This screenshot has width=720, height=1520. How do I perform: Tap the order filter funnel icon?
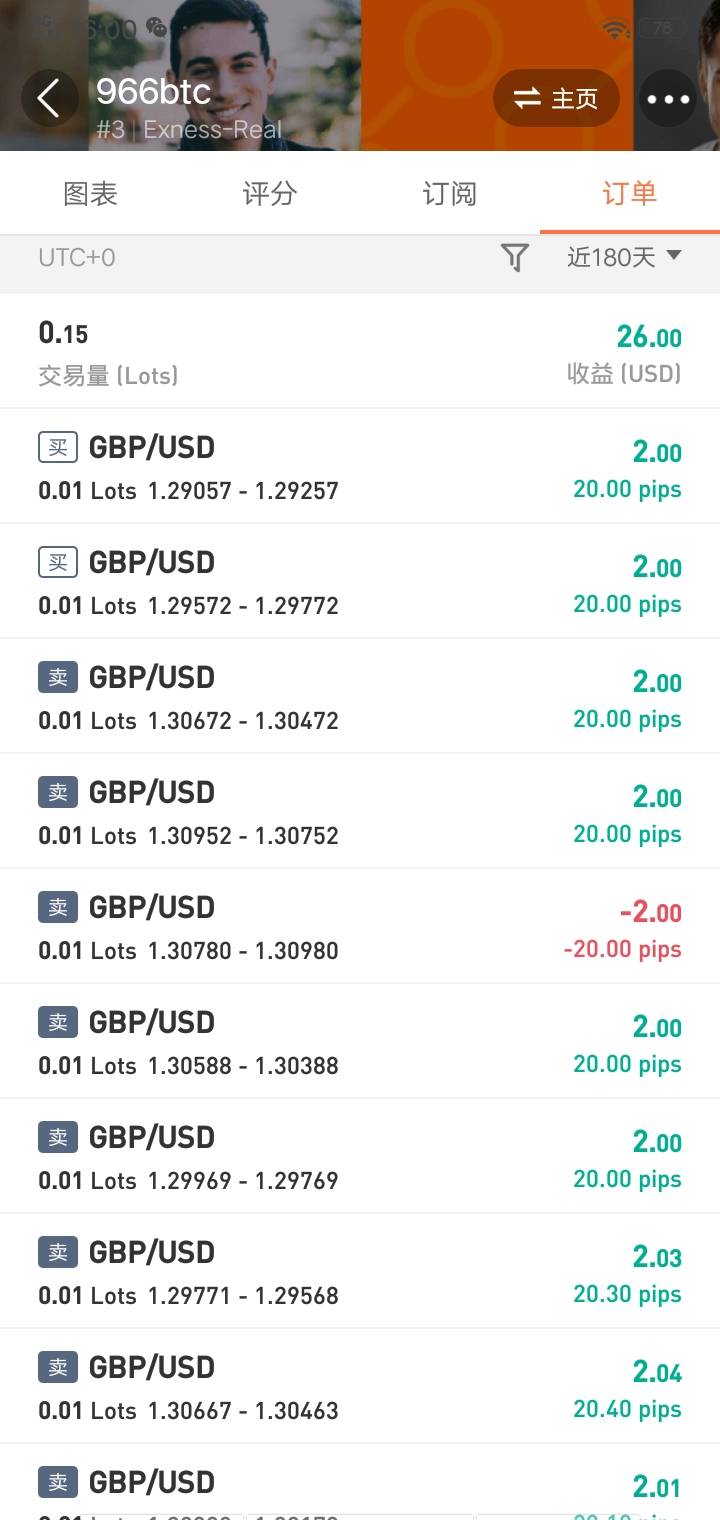tap(514, 258)
